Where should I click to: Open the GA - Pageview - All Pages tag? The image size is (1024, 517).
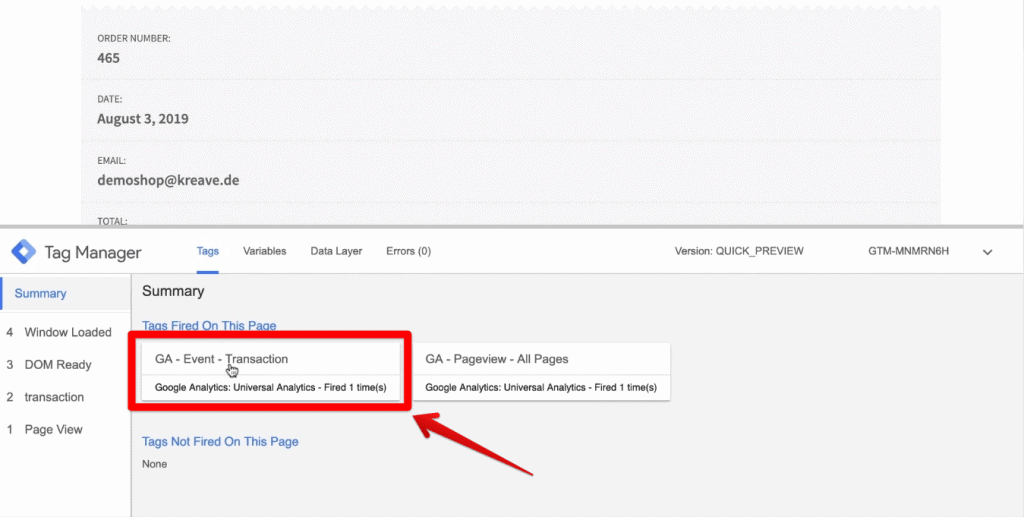pos(541,371)
